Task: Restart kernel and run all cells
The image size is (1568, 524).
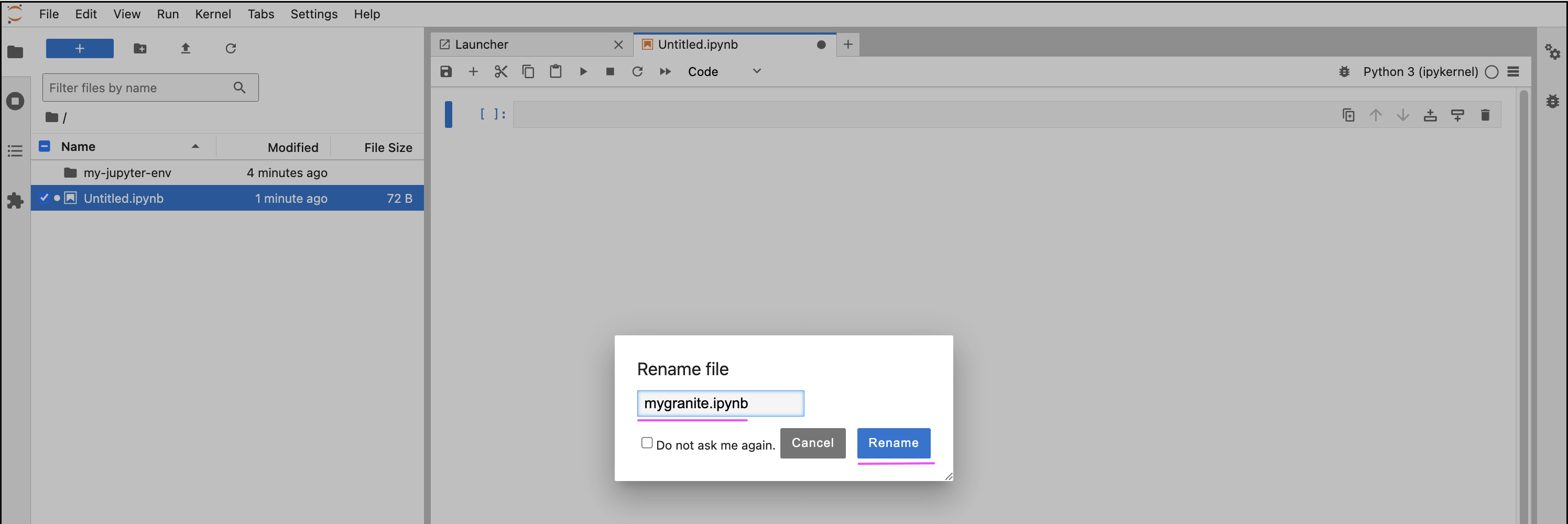Action: pos(665,72)
